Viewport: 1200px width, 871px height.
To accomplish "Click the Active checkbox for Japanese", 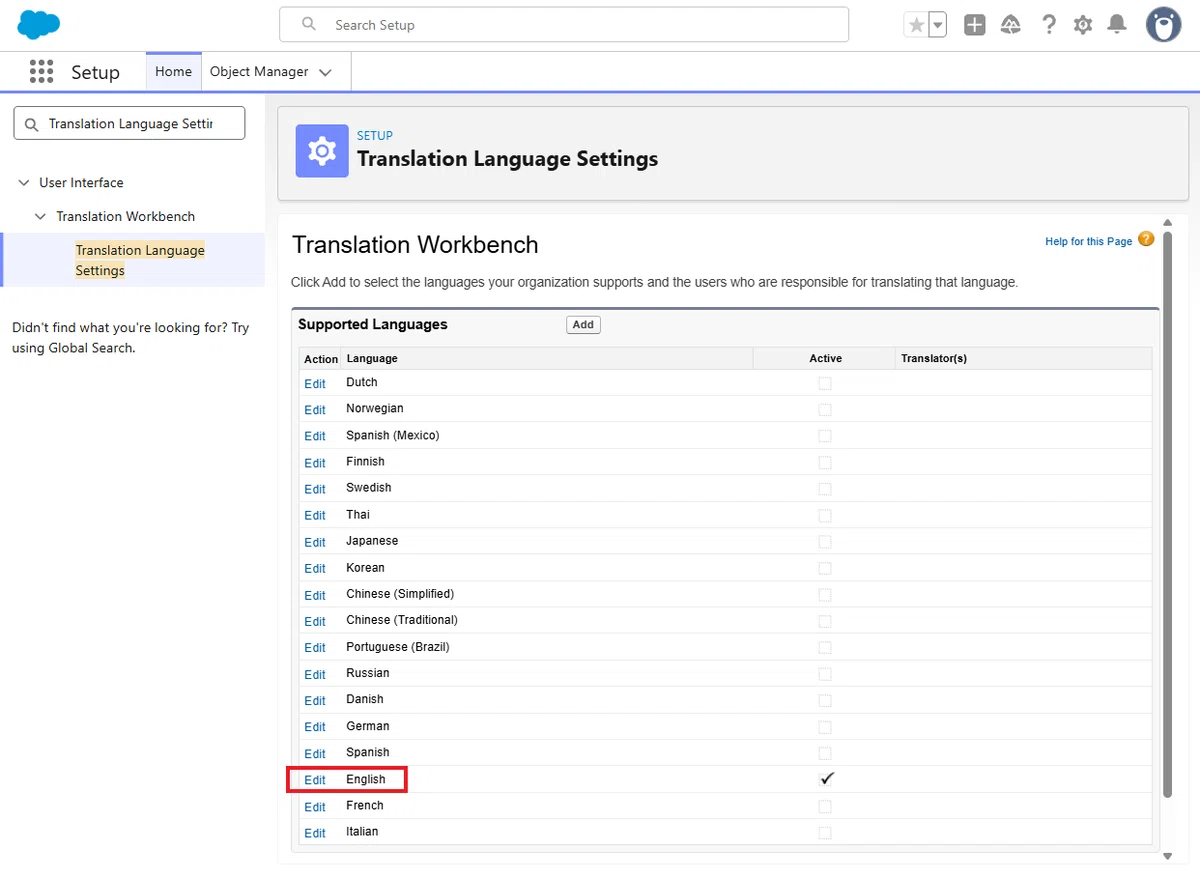I will (825, 541).
